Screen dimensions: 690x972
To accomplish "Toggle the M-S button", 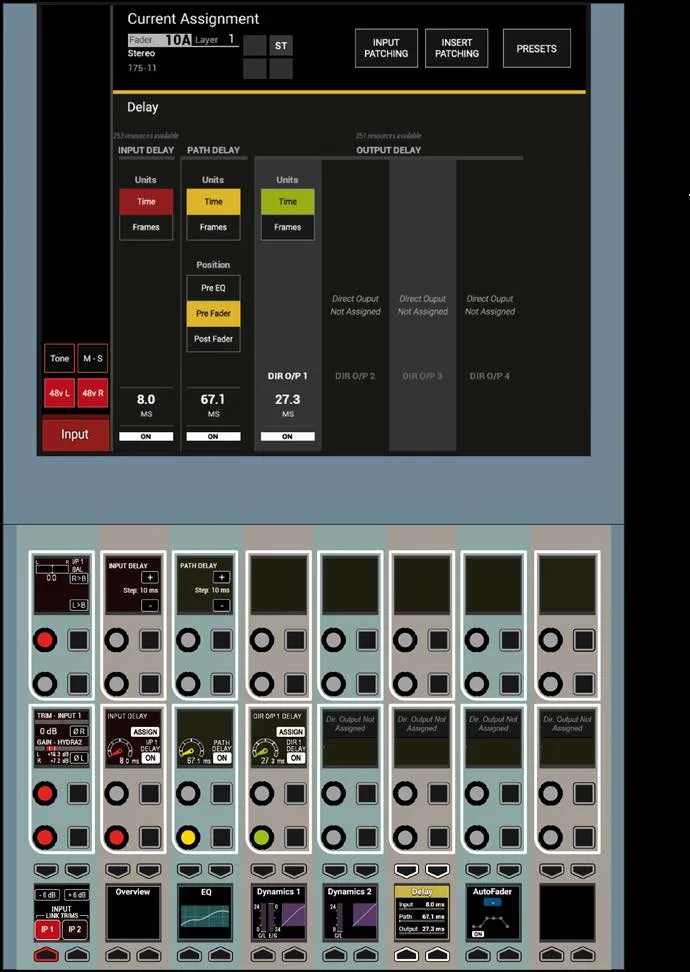I will pyautogui.click(x=93, y=358).
